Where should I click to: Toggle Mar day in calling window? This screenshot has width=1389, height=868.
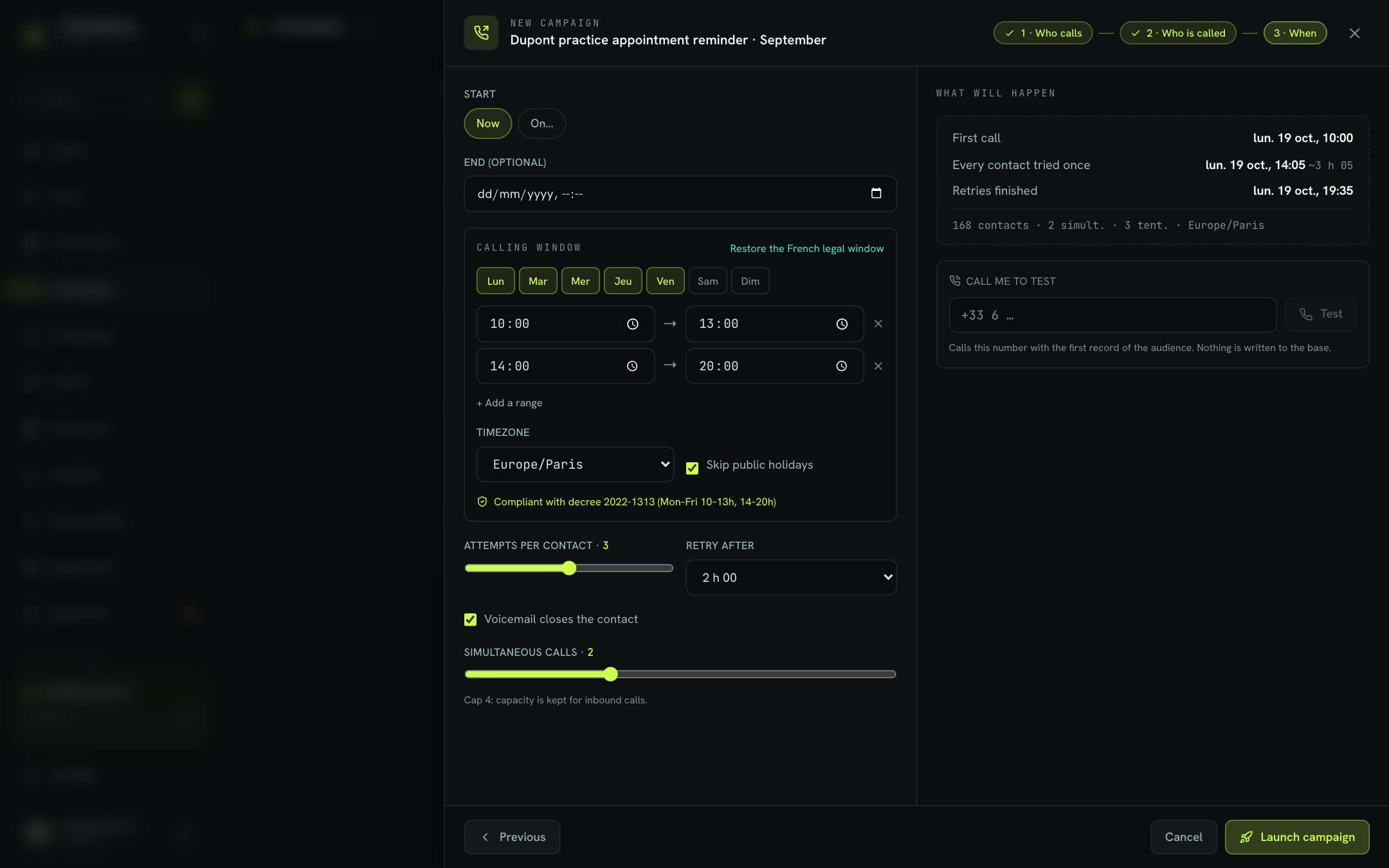click(x=538, y=281)
